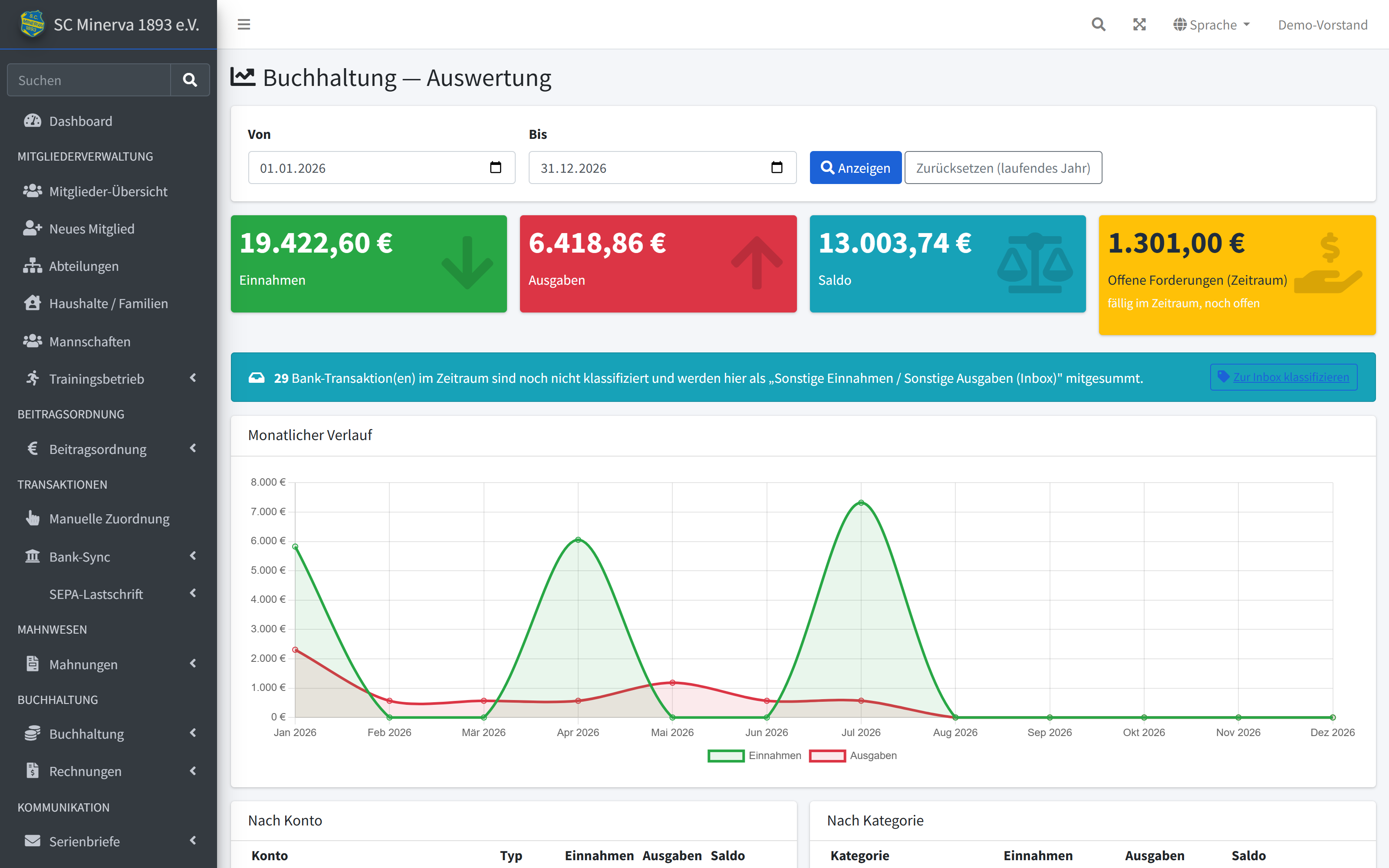Expand the Rechnungen submenu chevron
The width and height of the screenshot is (1389, 868).
tap(193, 770)
